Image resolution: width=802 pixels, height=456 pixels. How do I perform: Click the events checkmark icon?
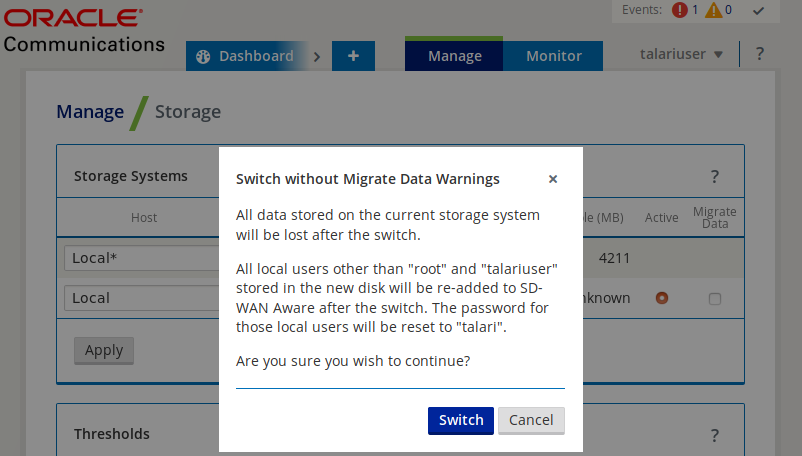coord(758,10)
